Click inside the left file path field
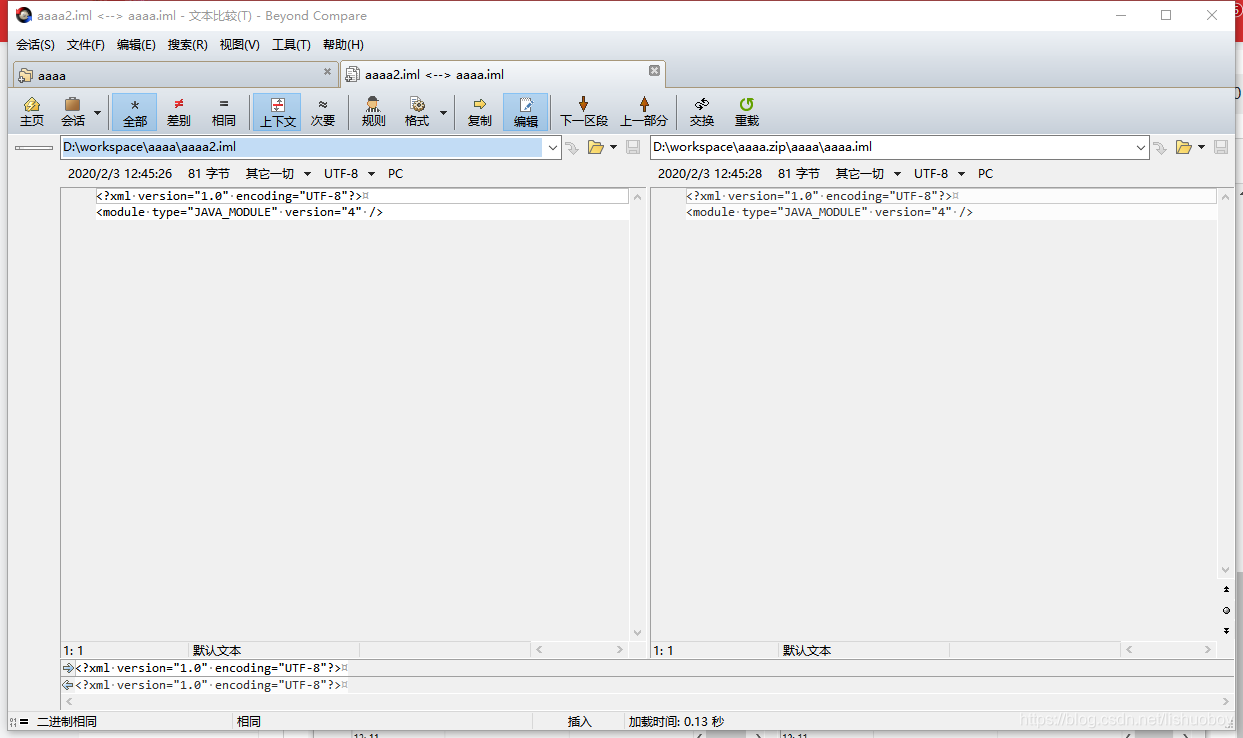The image size is (1243, 738). pyautogui.click(x=300, y=147)
